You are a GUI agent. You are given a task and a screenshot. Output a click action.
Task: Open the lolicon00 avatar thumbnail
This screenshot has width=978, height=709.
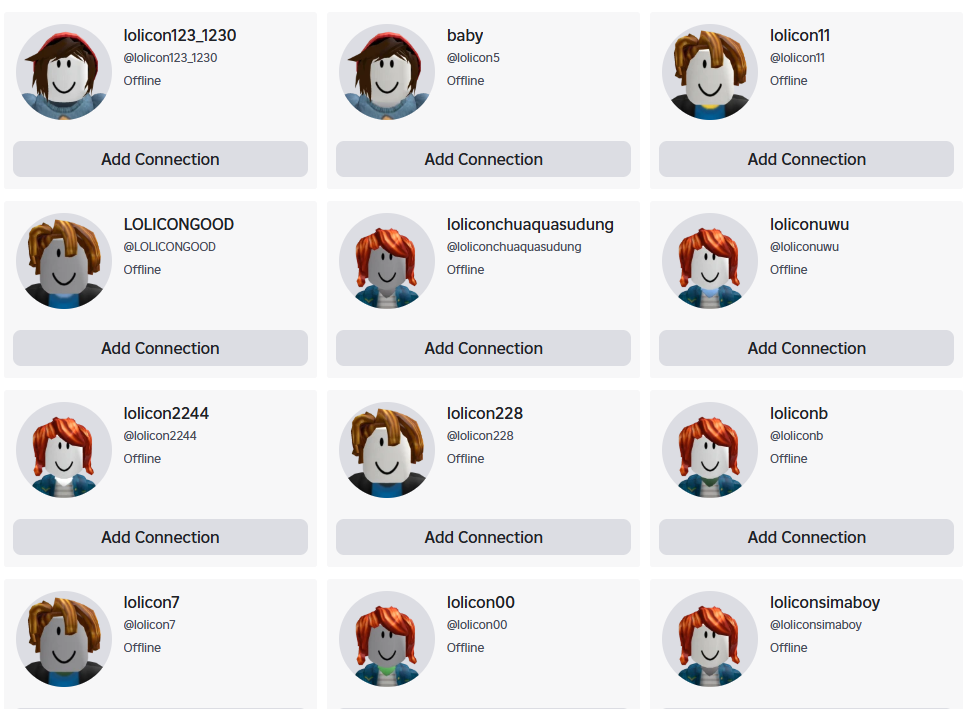tap(387, 639)
